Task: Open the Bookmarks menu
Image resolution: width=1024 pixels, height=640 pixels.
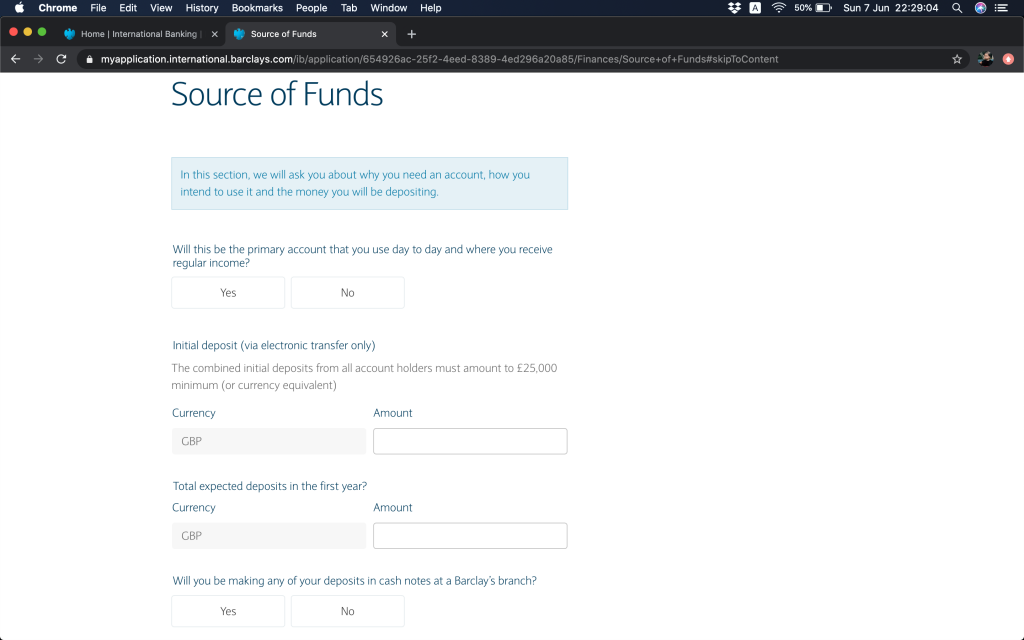Action: coord(257,8)
